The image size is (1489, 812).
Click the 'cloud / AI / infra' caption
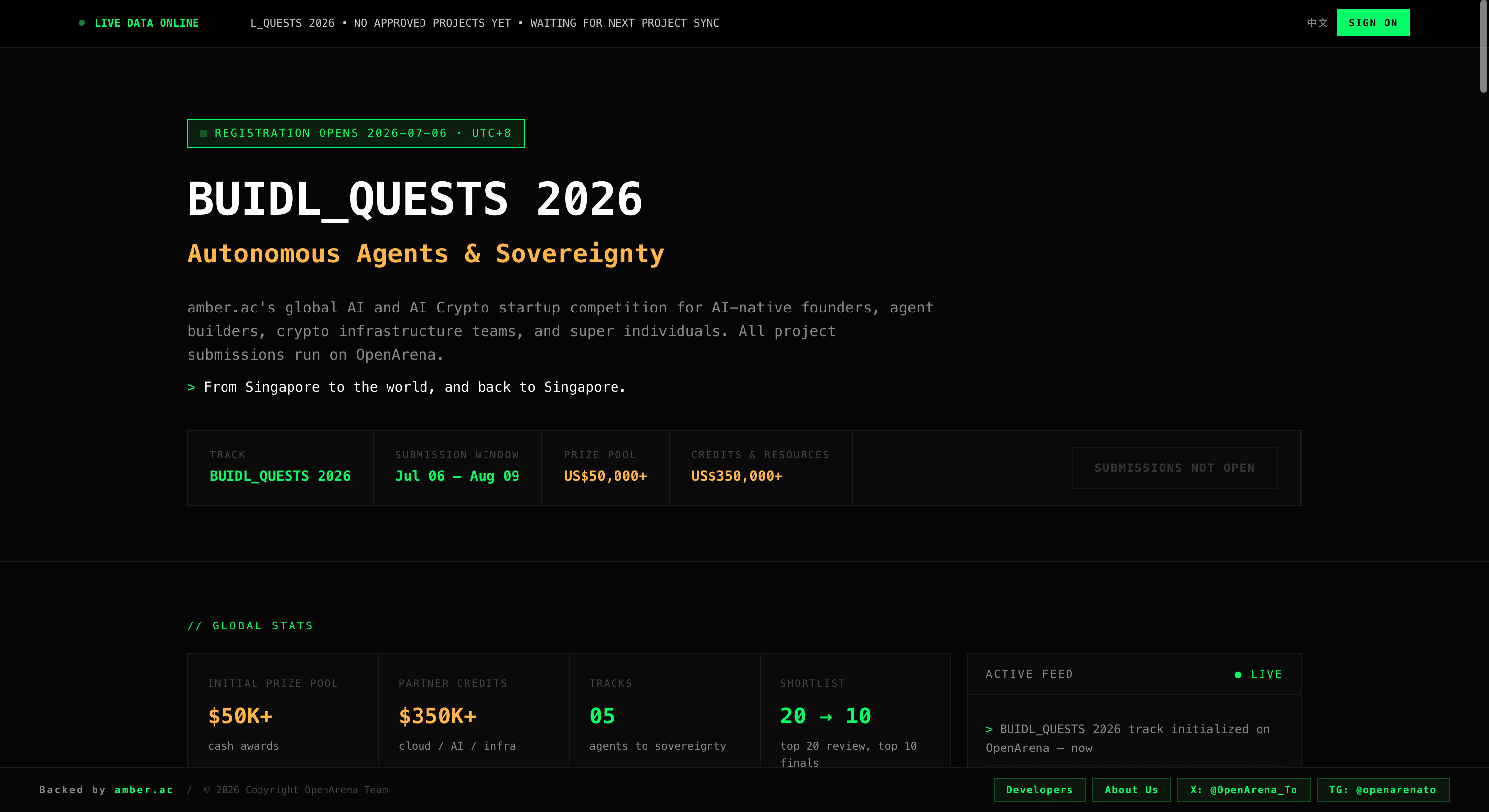click(456, 746)
